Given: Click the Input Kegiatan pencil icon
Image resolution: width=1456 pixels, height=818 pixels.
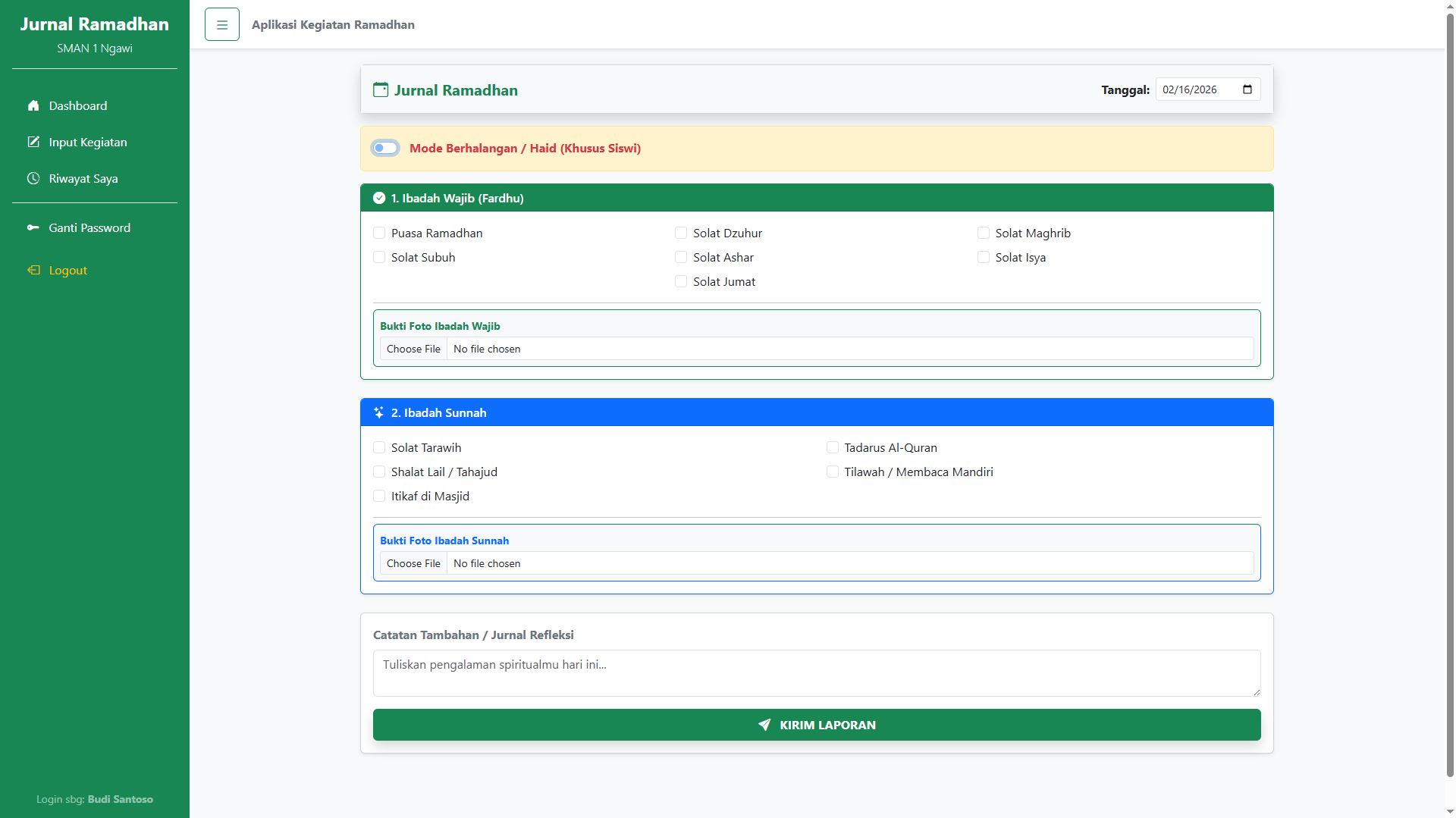Looking at the screenshot, I should coord(33,142).
